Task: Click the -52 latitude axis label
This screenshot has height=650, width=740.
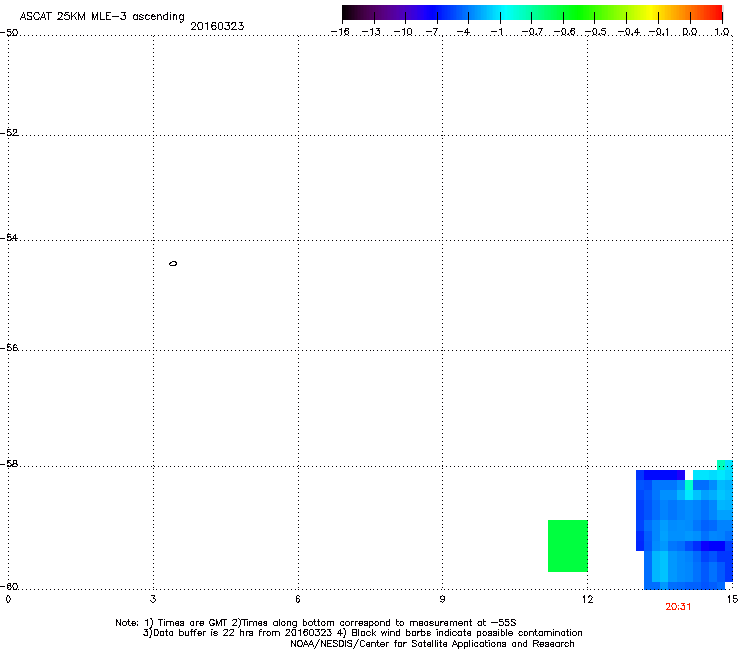Action: [x=9, y=133]
